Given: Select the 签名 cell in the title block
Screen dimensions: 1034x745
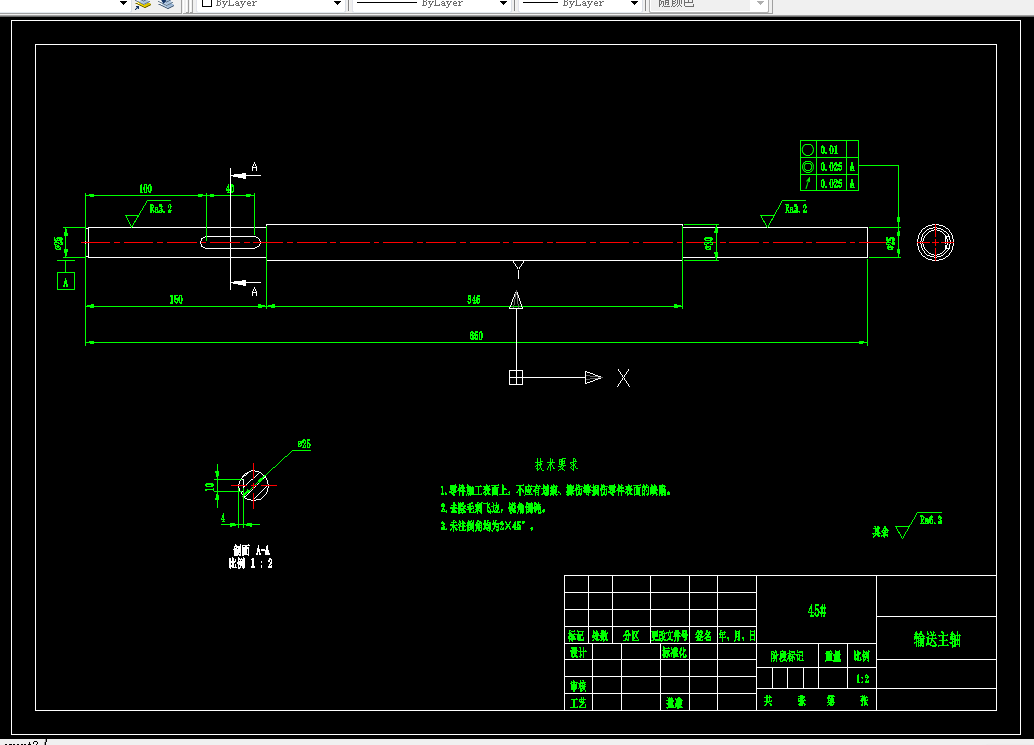Looking at the screenshot, I should 704,636.
